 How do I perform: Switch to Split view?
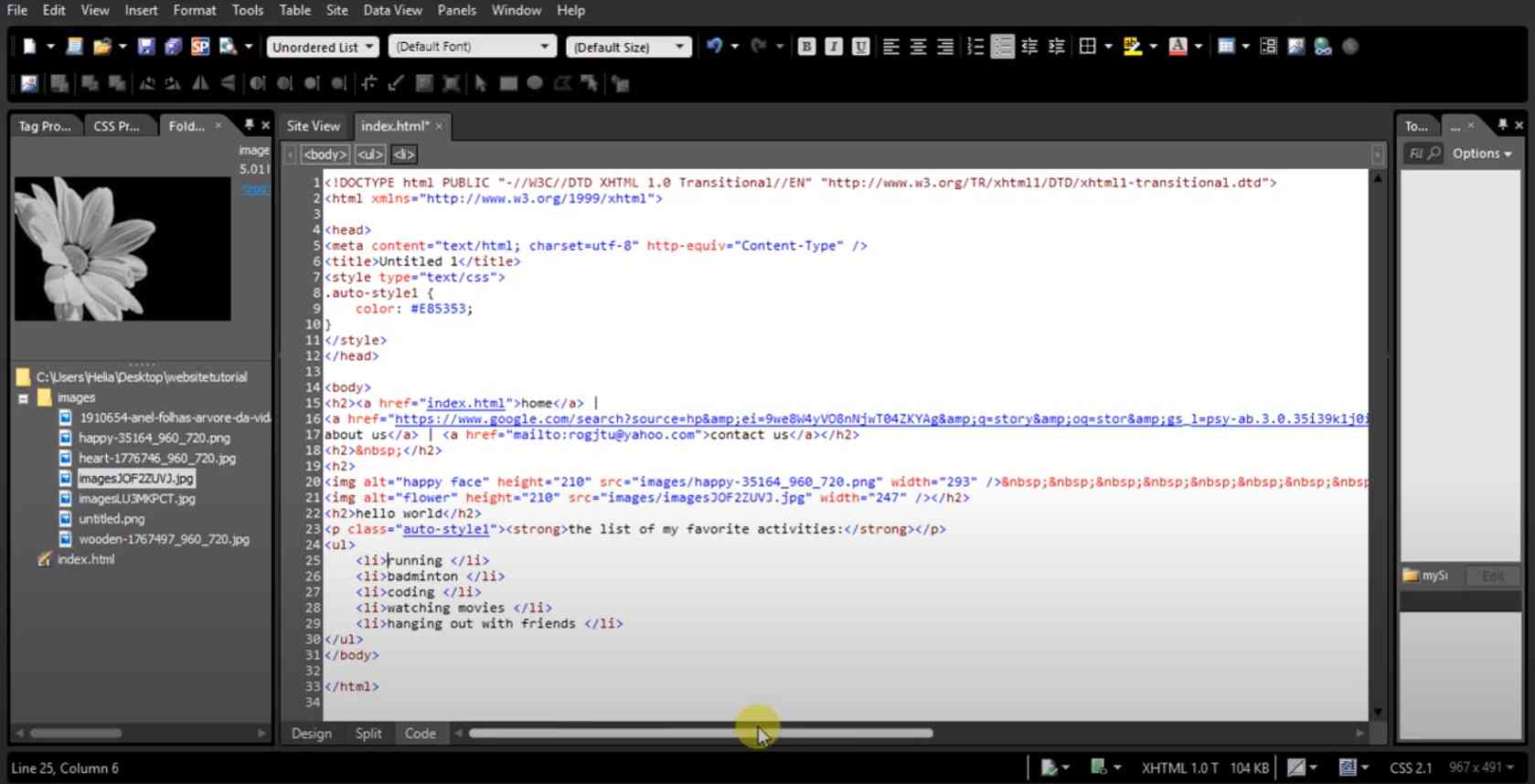pos(368,734)
